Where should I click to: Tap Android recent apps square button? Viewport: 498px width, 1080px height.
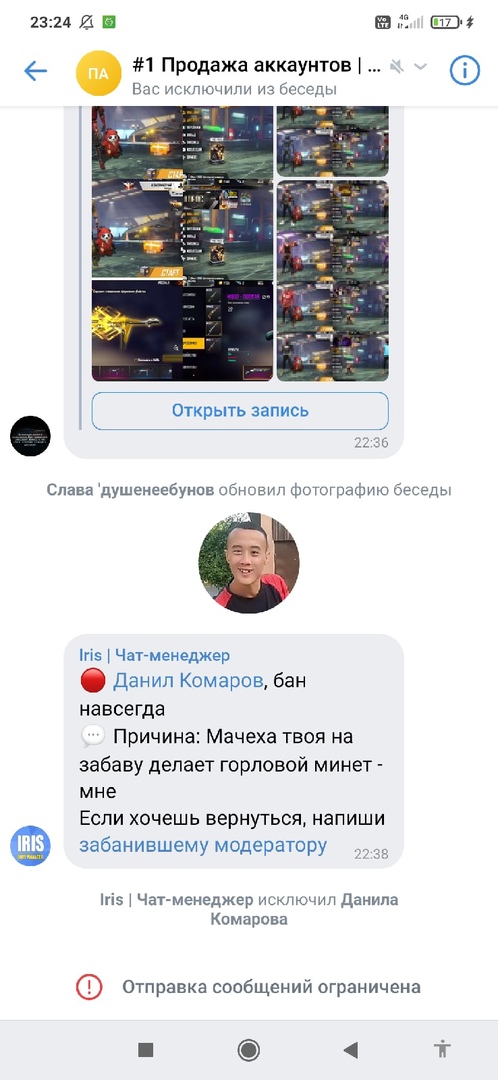click(x=145, y=1049)
